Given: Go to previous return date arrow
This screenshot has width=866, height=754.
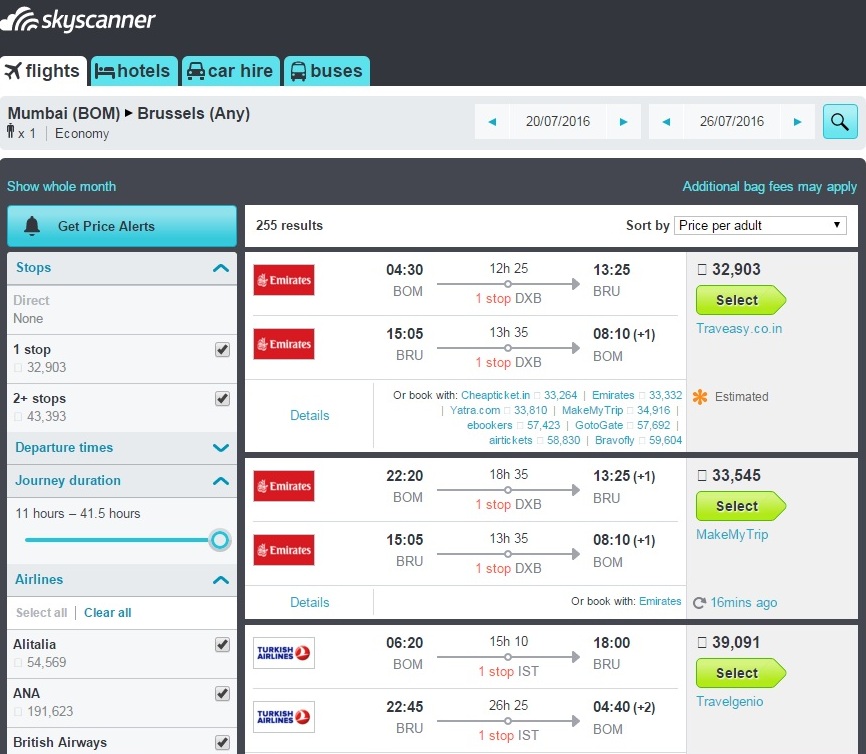Looking at the screenshot, I should [x=666, y=122].
